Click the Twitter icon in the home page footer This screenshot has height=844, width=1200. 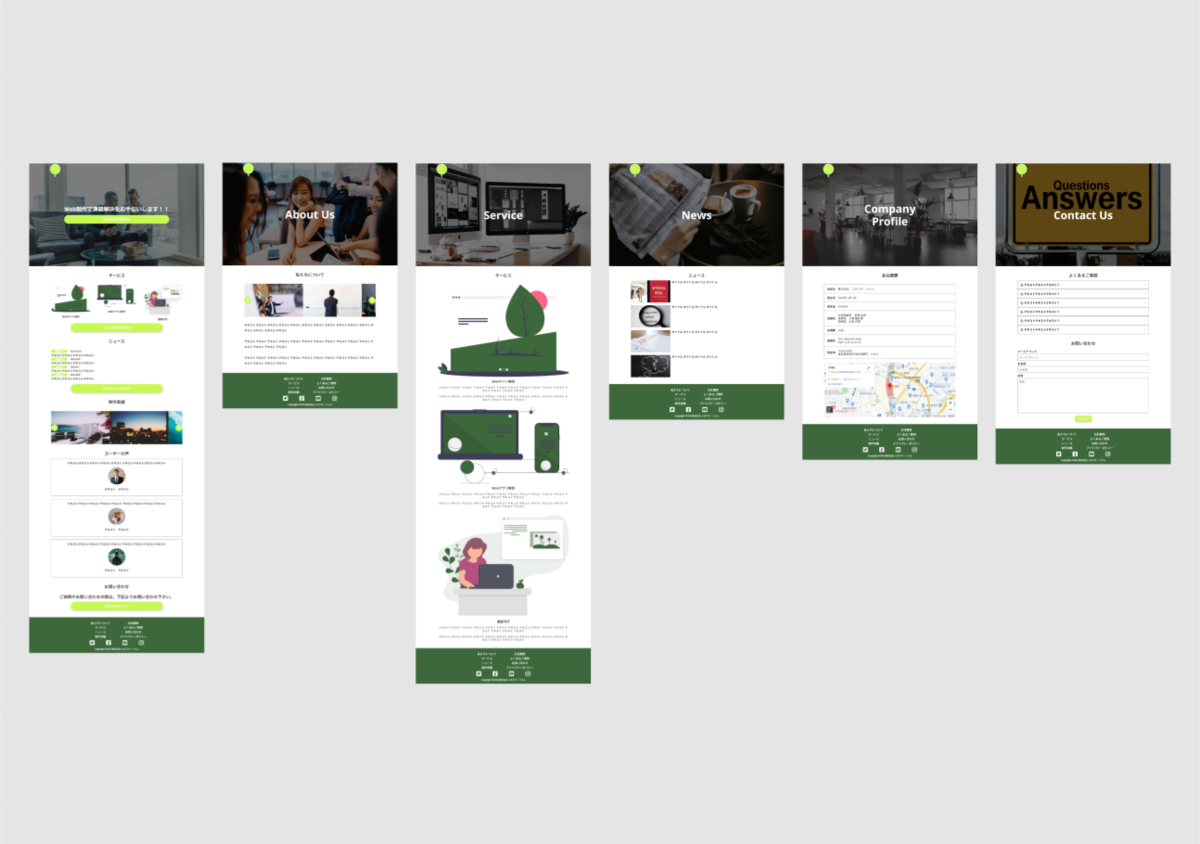click(x=92, y=641)
